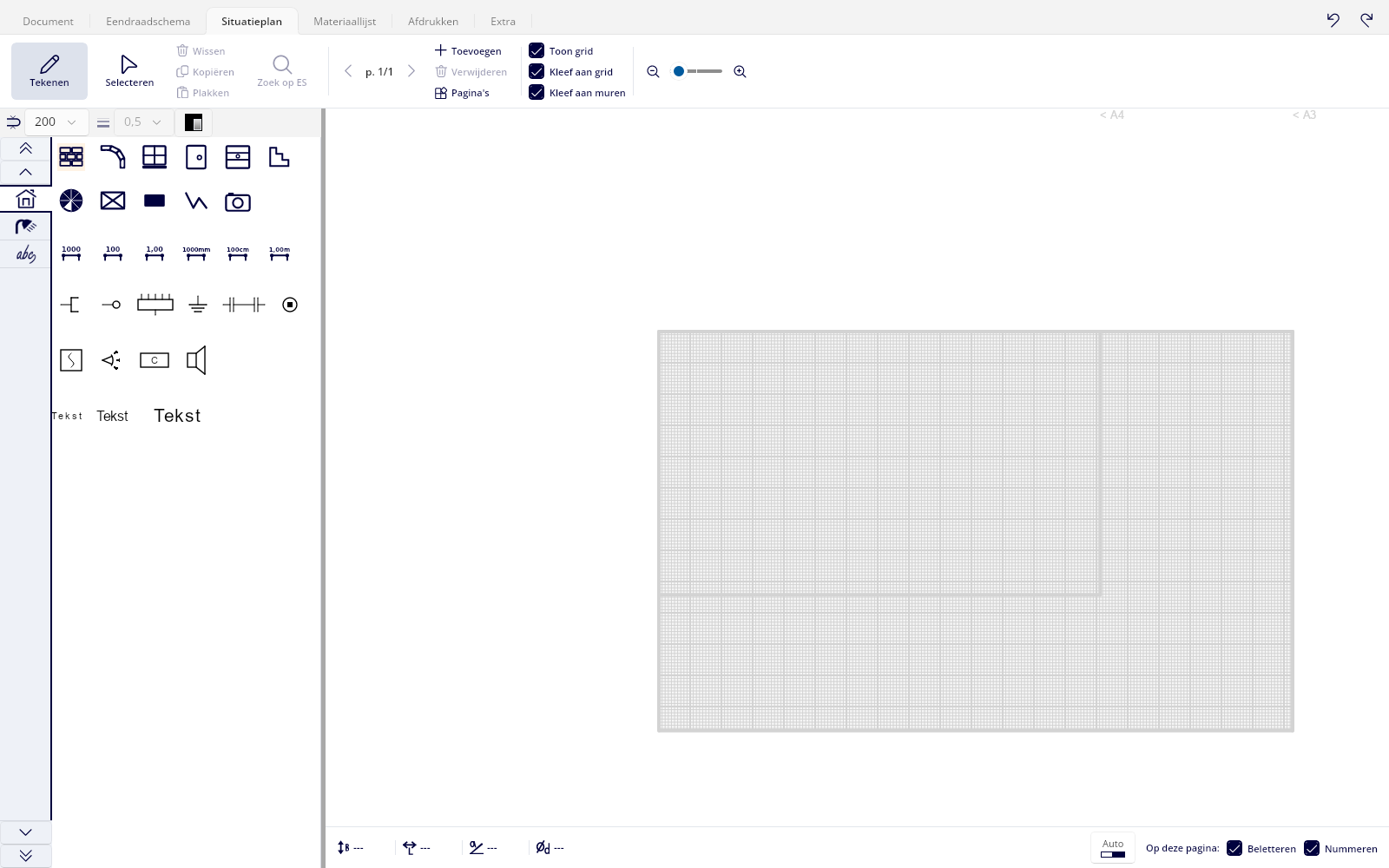
Task: Zoom out with the minus magnifier
Action: point(654,72)
